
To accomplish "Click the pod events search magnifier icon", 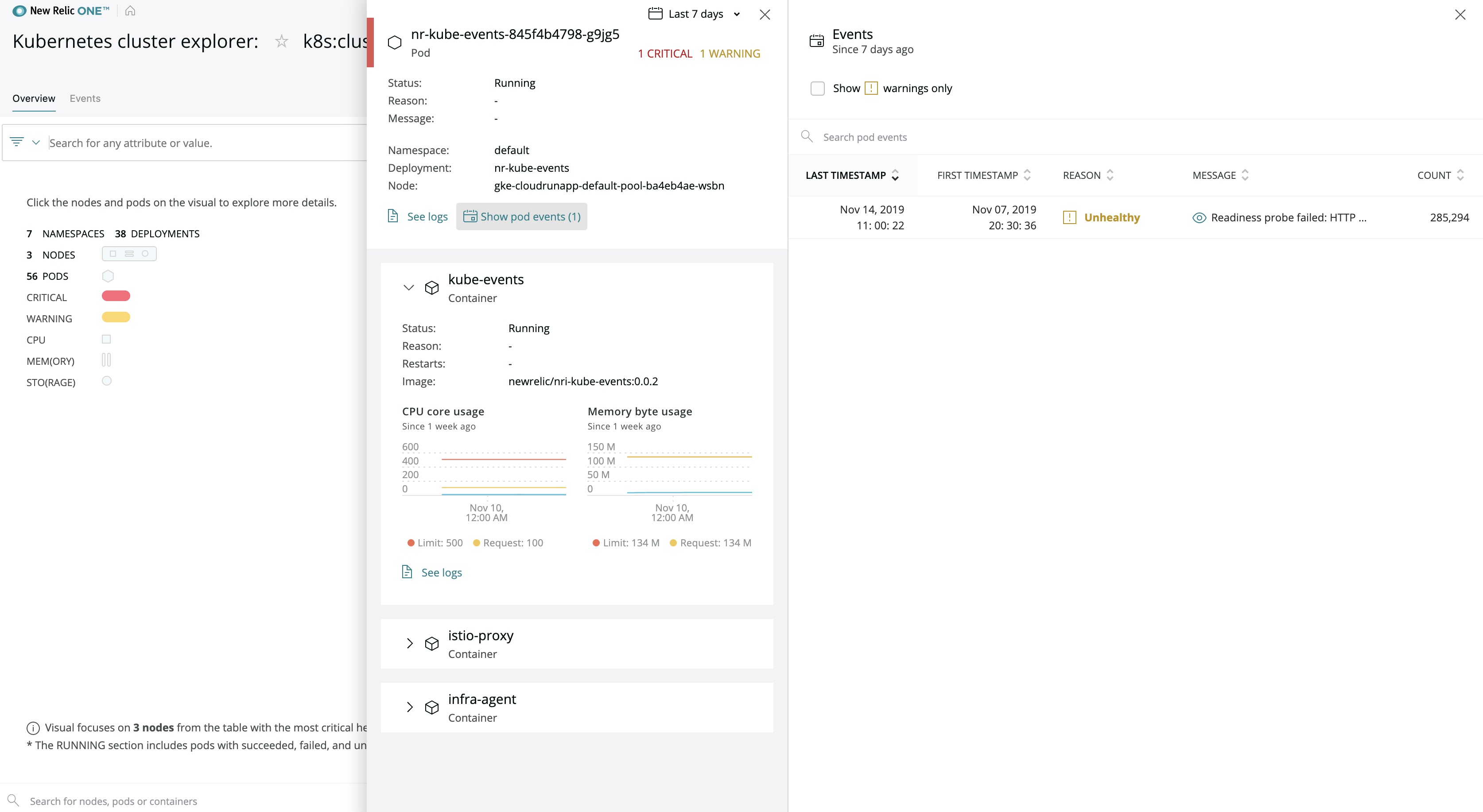I will tap(807, 136).
